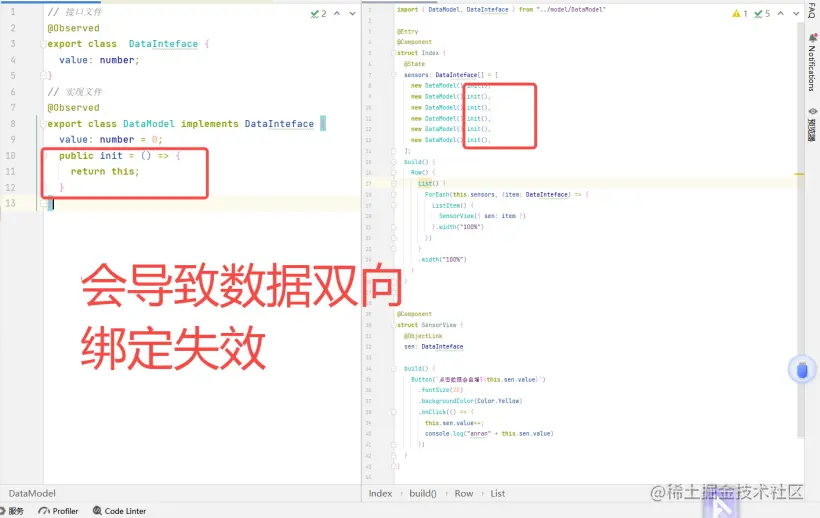
Task: Click the floating blue assistant button
Action: tap(802, 370)
